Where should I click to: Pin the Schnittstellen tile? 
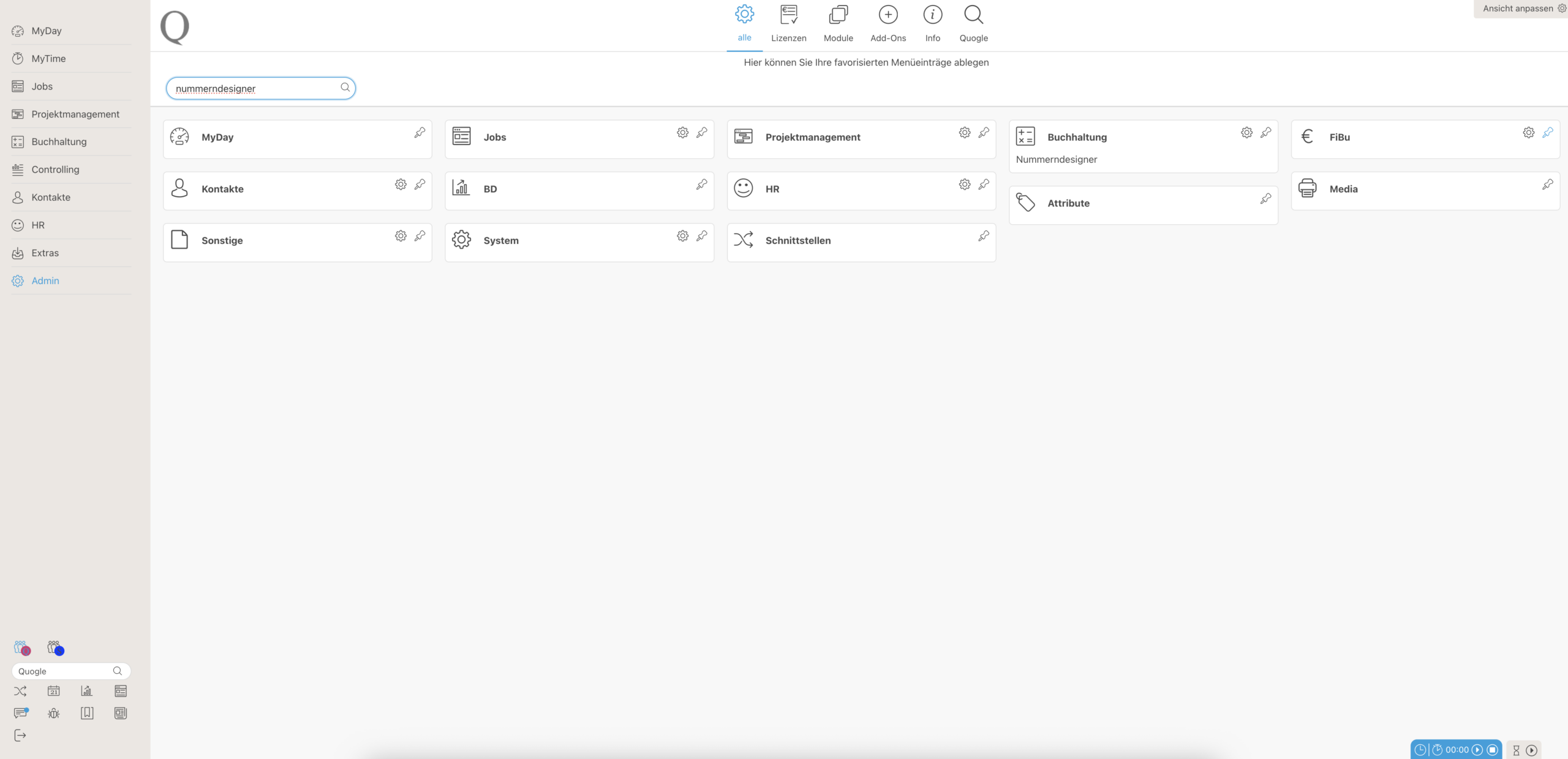point(984,236)
